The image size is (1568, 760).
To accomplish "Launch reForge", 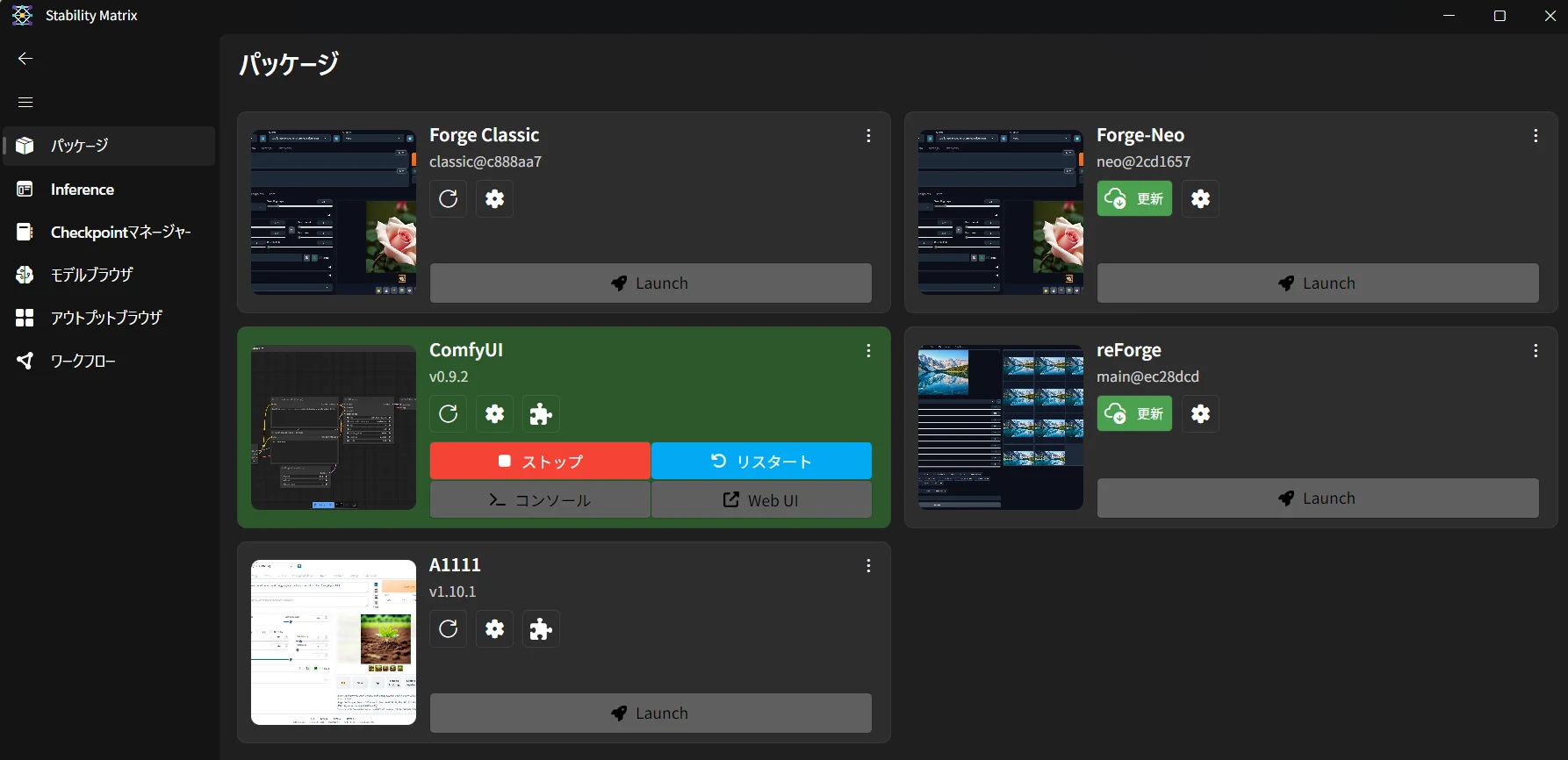I will click(x=1318, y=498).
